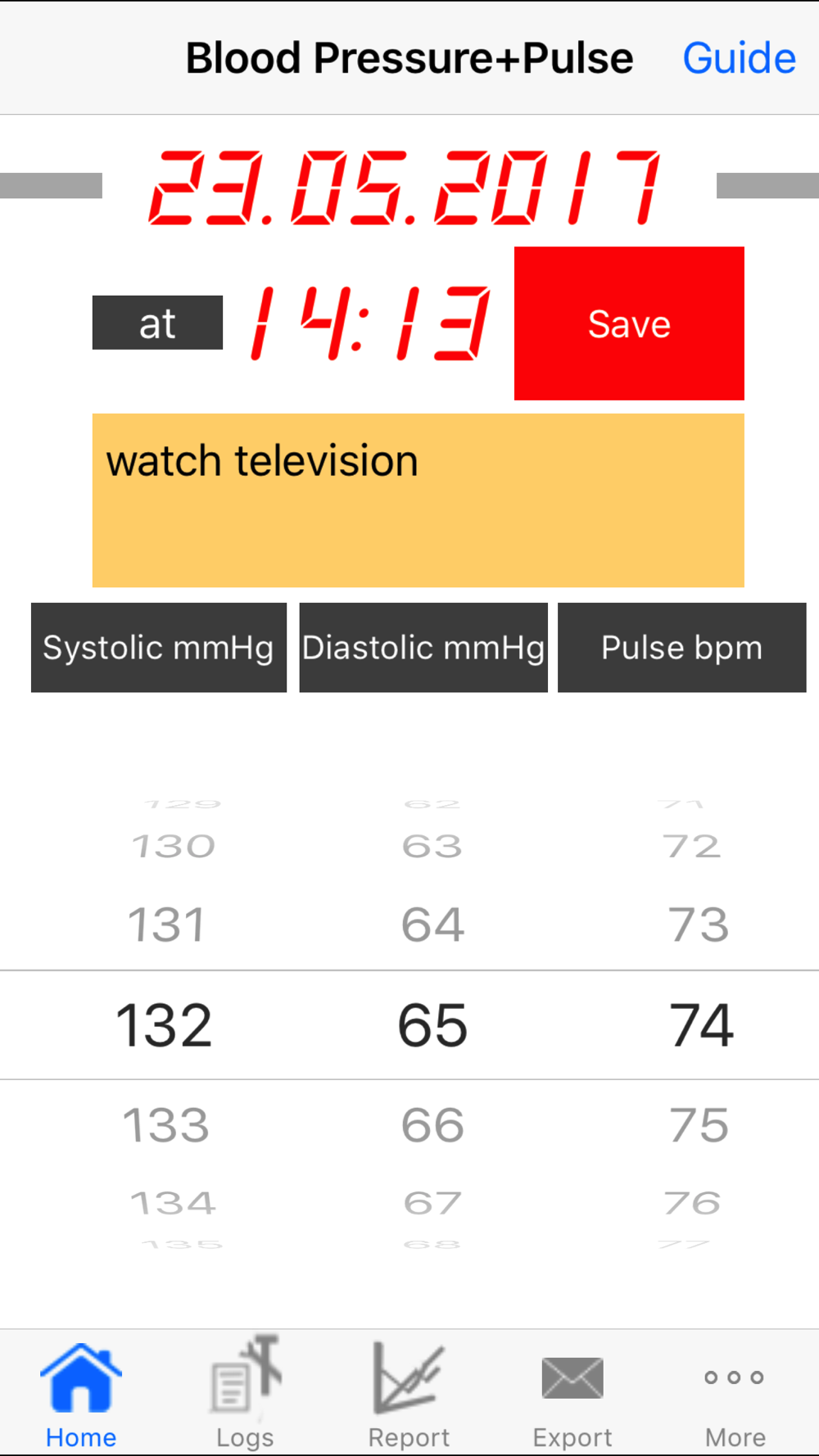819x1456 pixels.
Task: Pick systolic value 131 in picker
Action: (166, 925)
